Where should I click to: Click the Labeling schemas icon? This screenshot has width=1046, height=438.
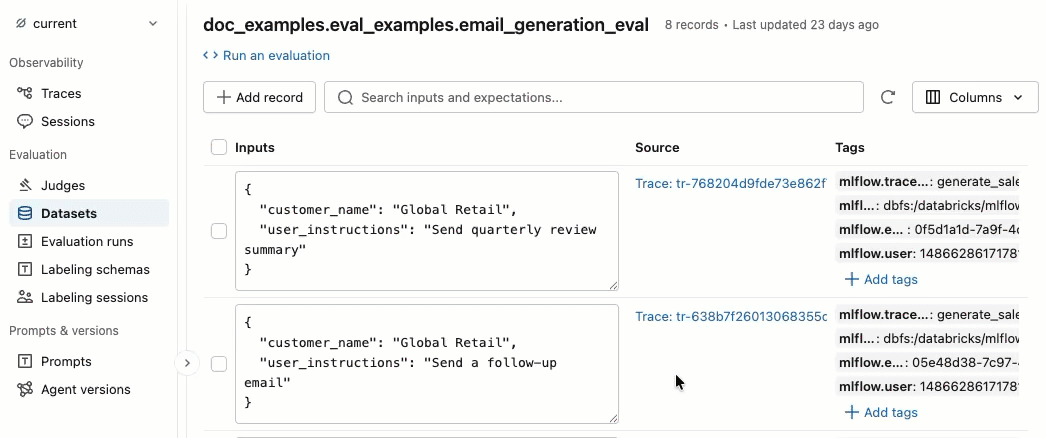25,269
